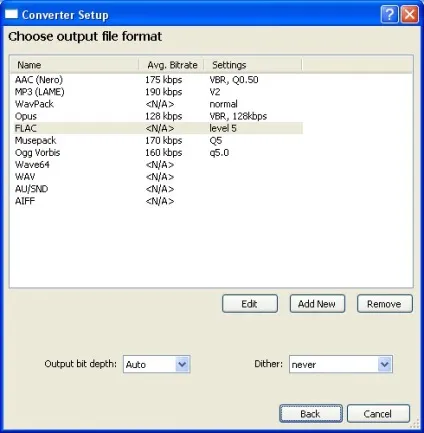Image resolution: width=424 pixels, height=433 pixels.
Task: Click the 160 kbps bitrate cell
Action: pyautogui.click(x=164, y=153)
